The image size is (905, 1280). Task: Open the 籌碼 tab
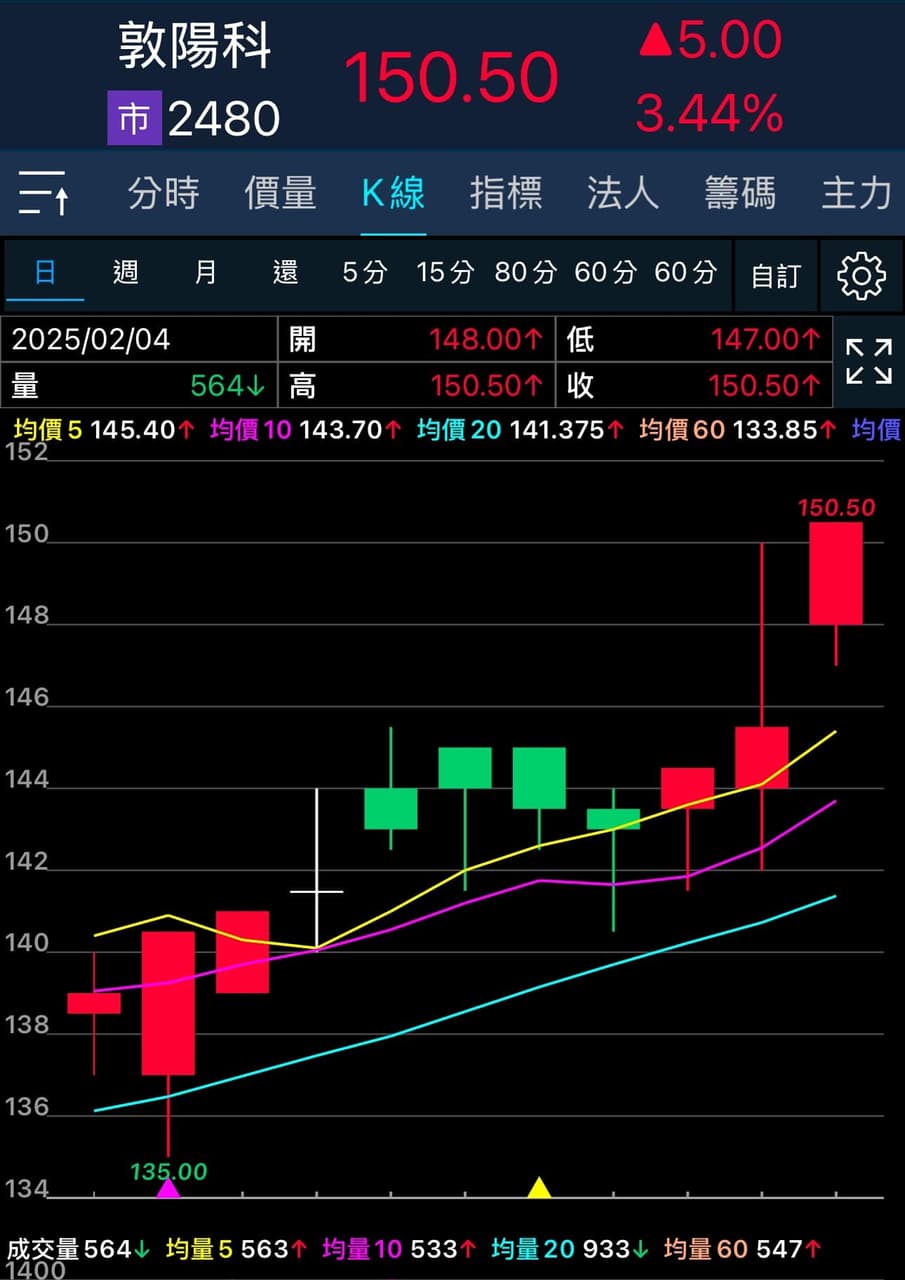(739, 192)
